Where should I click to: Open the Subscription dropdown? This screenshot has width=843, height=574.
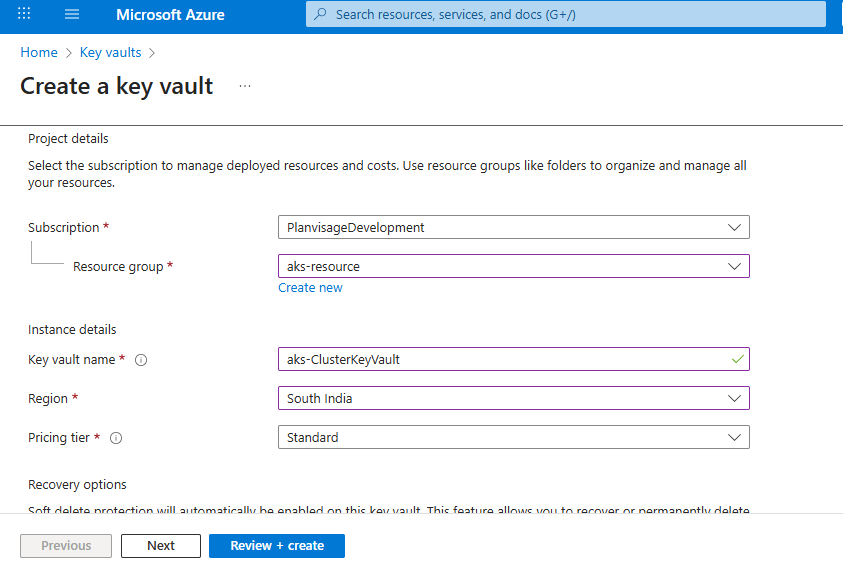pos(513,227)
